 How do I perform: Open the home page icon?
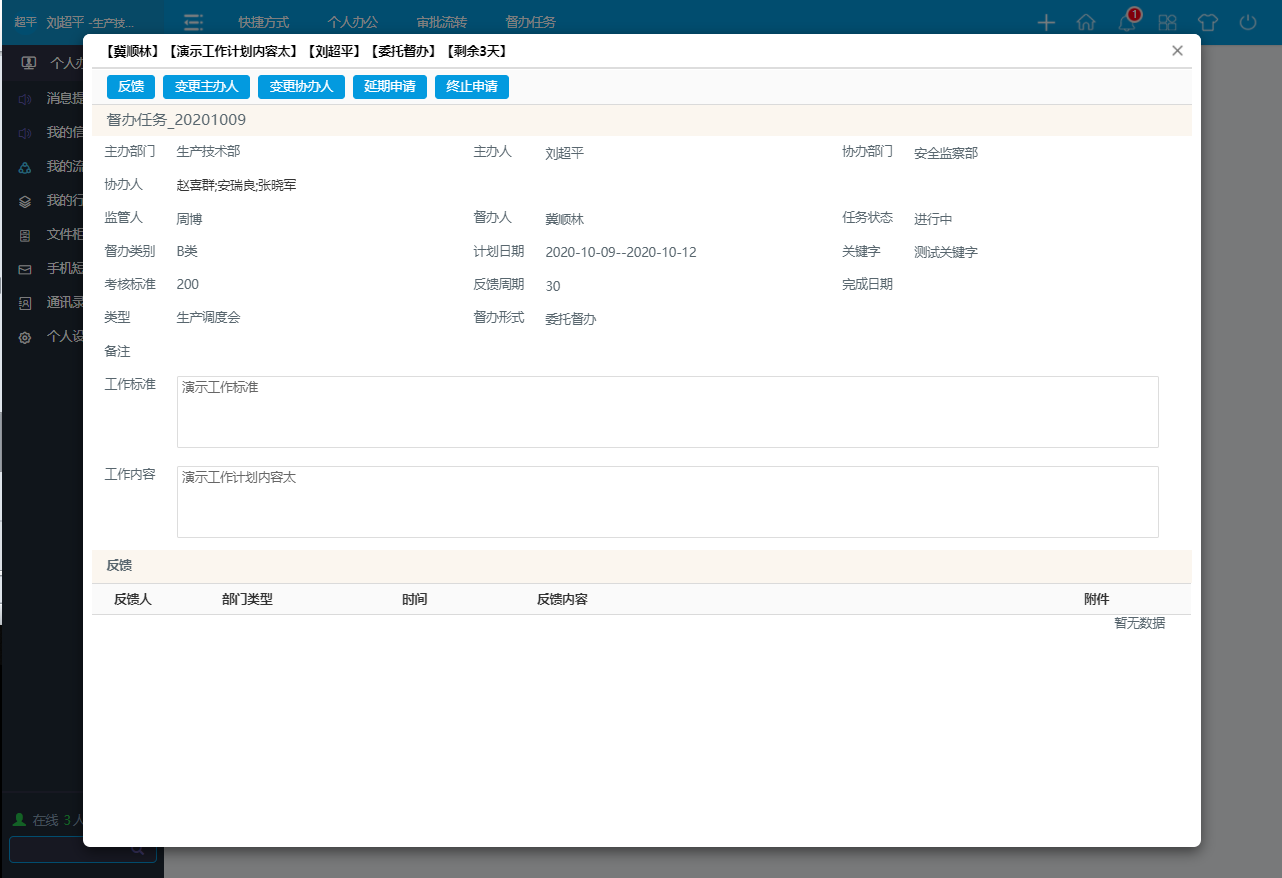click(x=1086, y=22)
